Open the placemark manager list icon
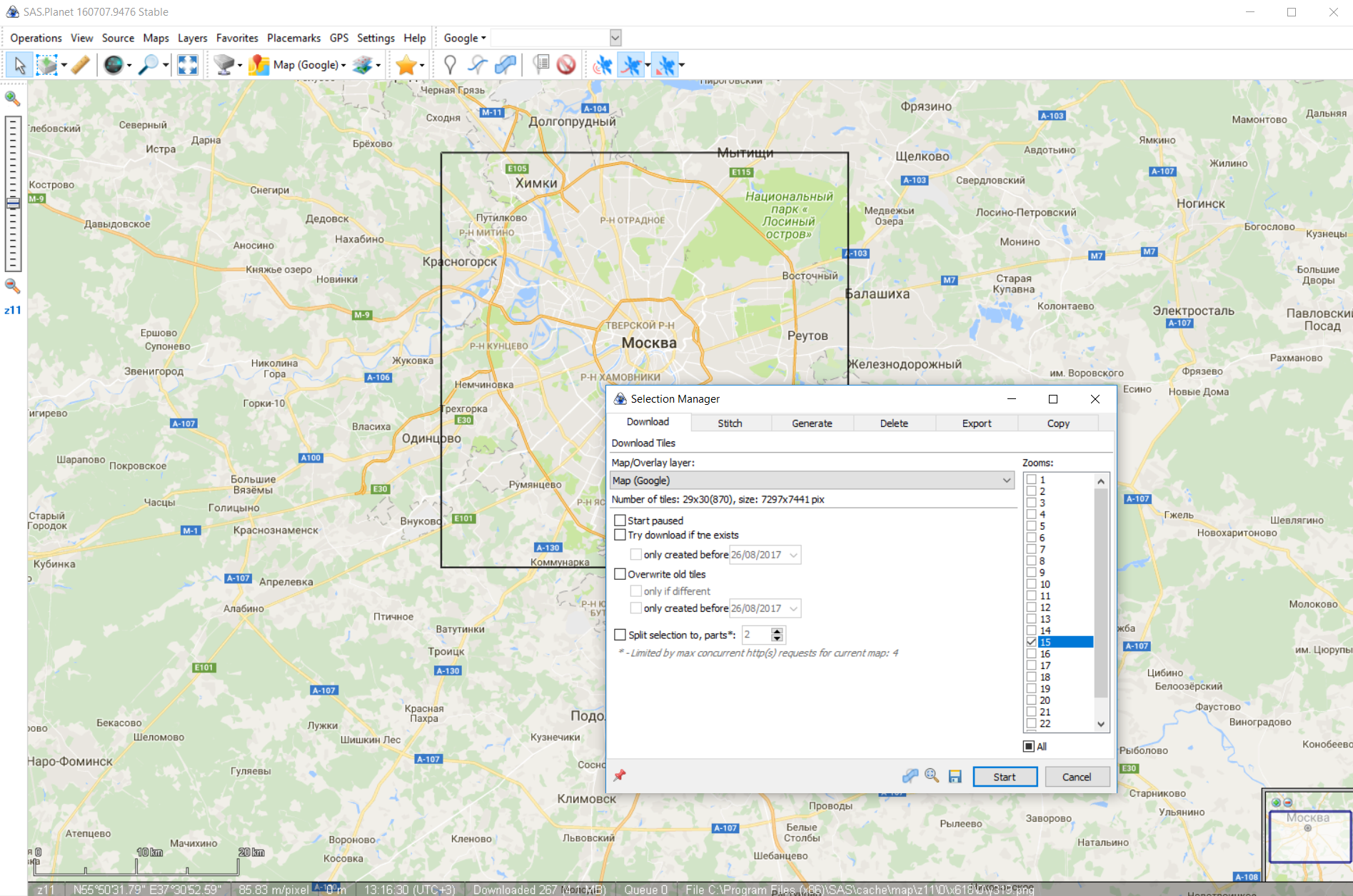This screenshot has height=896, width=1353. pos(541,65)
